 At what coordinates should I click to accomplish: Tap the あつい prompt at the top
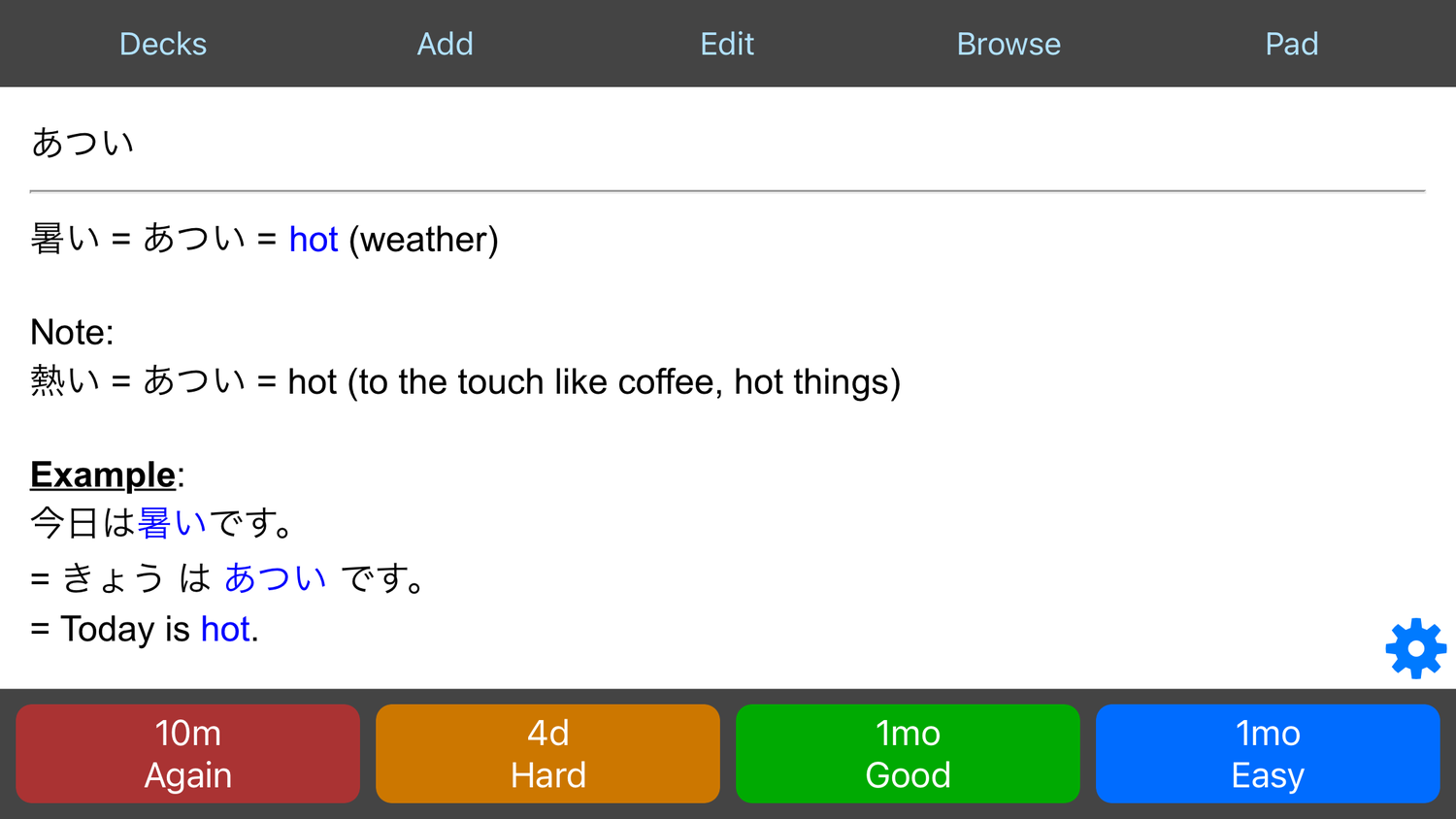coord(83,142)
